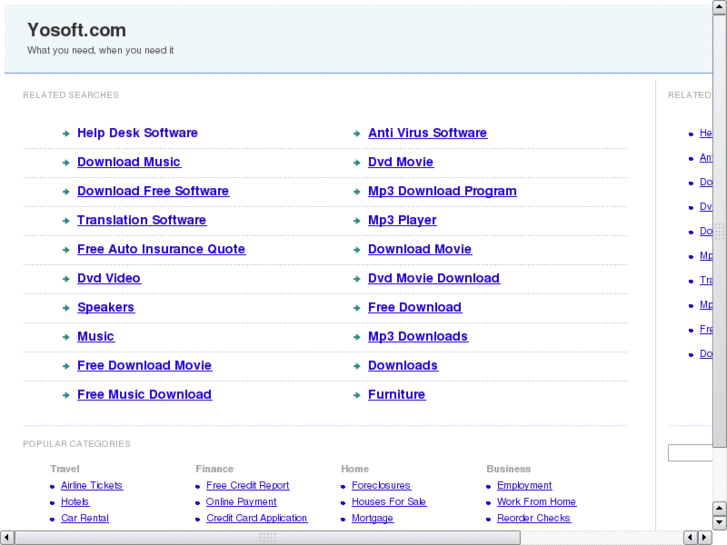Focus the search input field at right
This screenshot has height=545, width=727.
point(690,453)
